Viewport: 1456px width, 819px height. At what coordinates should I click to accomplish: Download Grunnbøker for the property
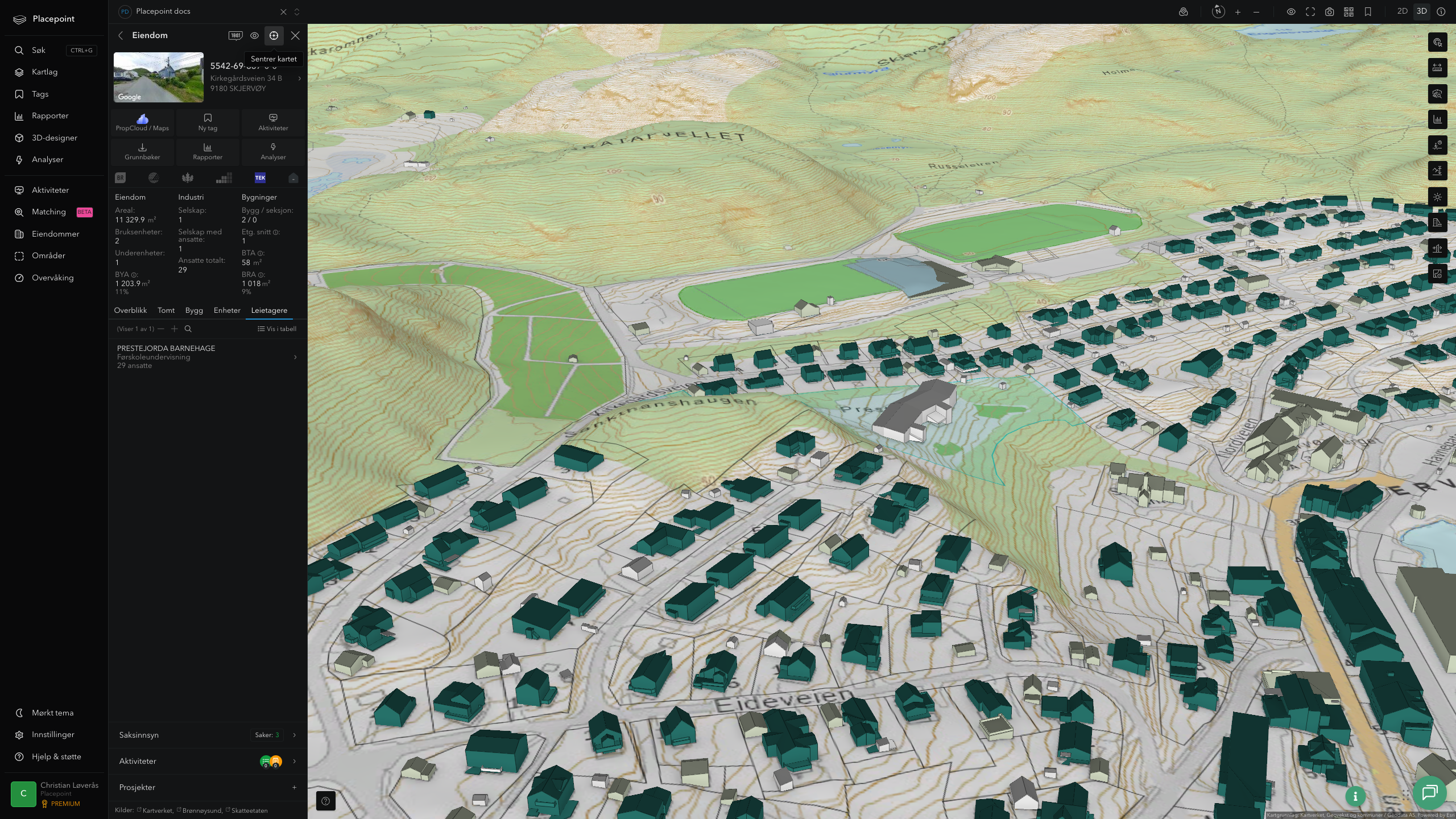(142, 151)
